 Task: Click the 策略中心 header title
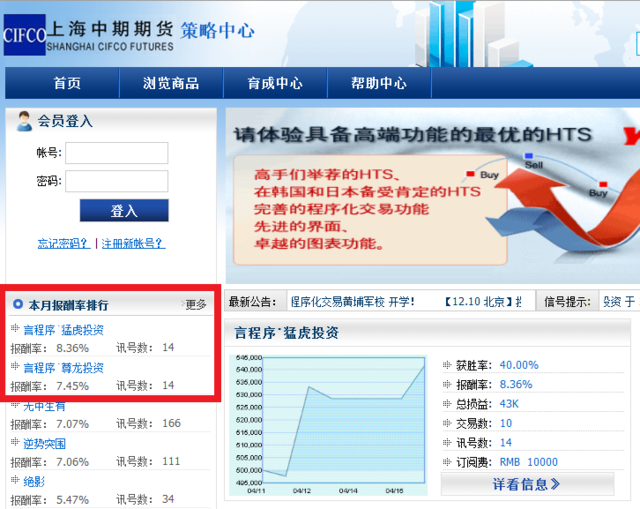tap(218, 31)
